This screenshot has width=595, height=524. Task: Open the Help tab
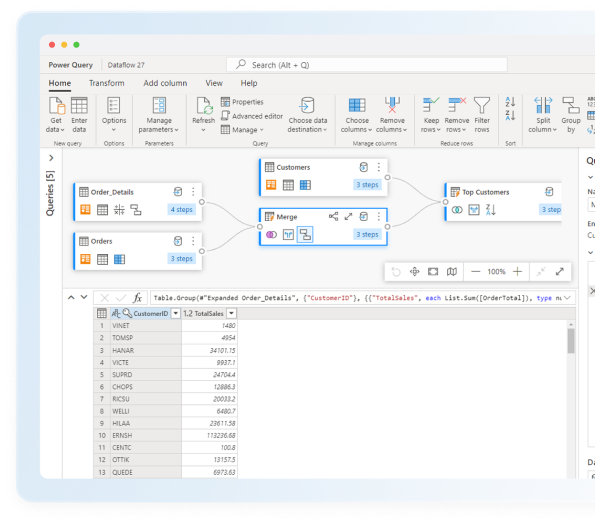(x=249, y=83)
